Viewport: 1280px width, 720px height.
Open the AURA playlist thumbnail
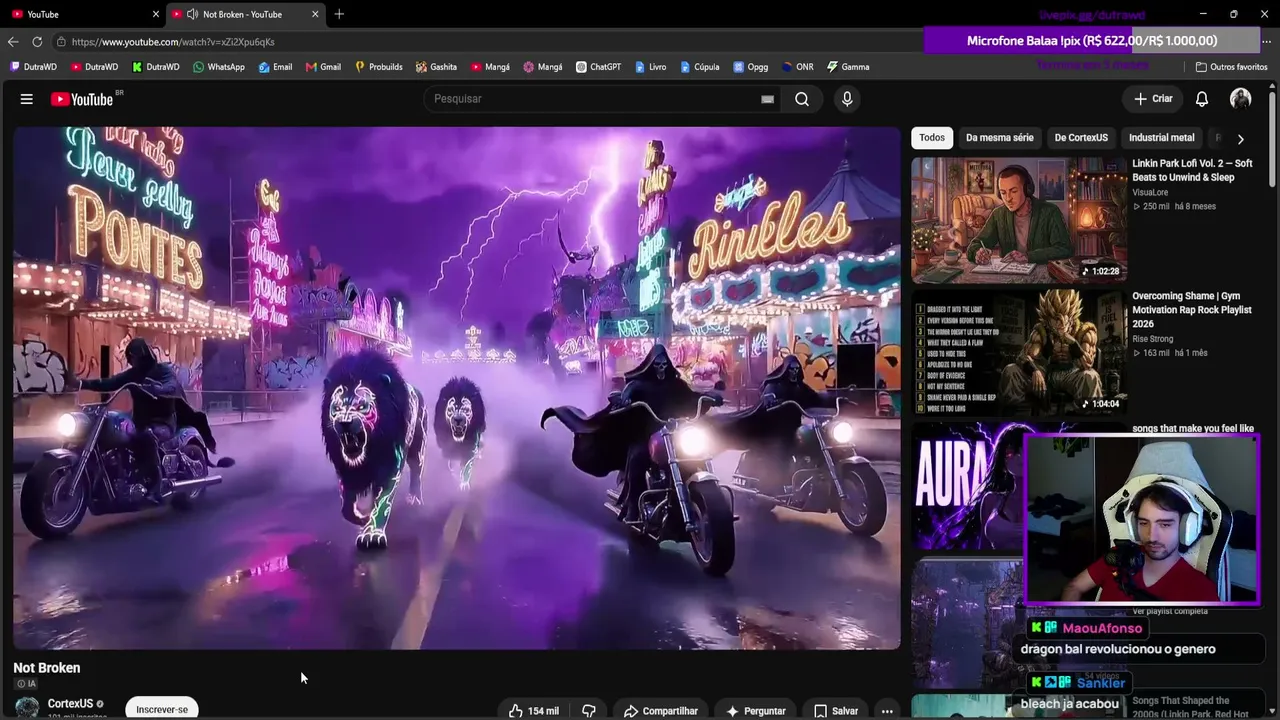[x=967, y=487]
